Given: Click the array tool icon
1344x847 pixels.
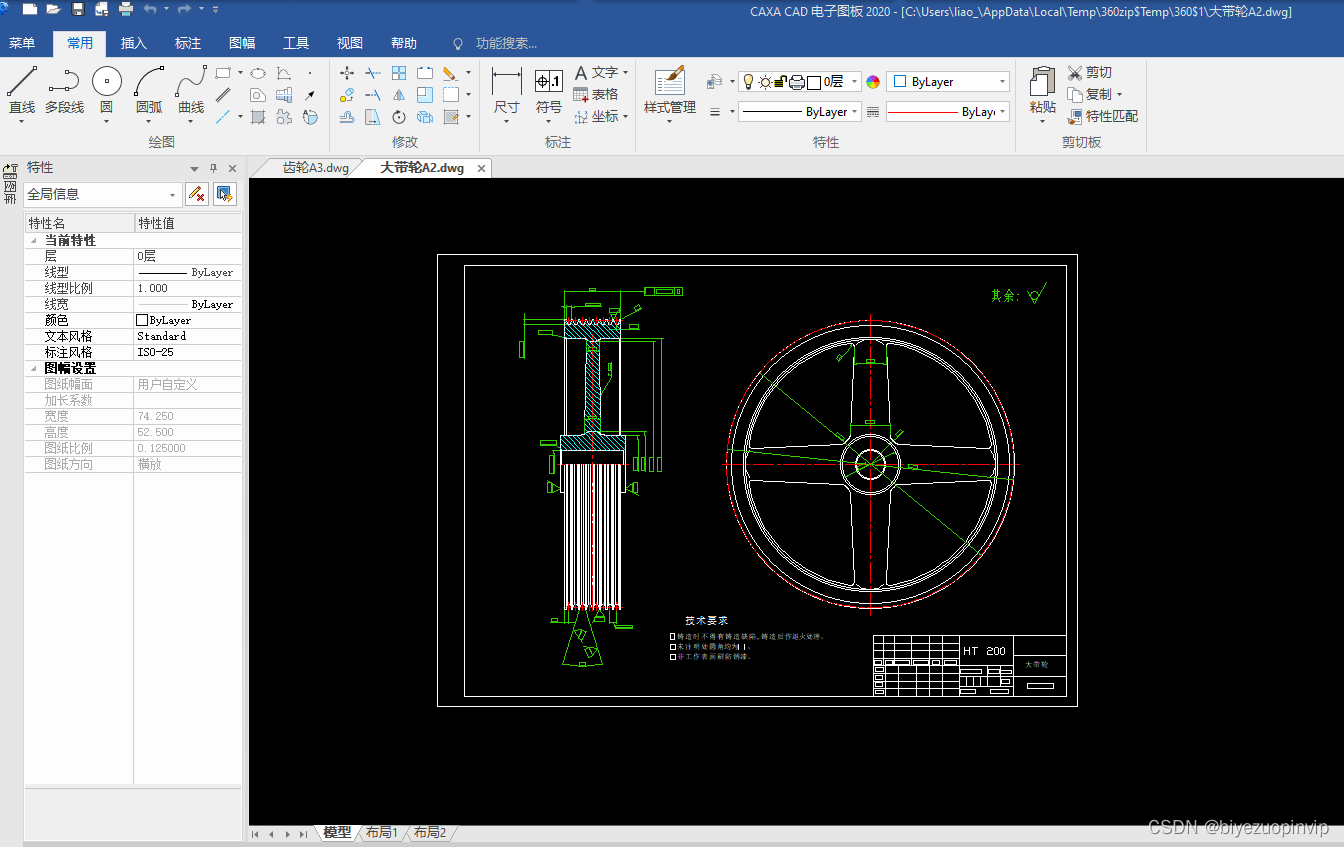Looking at the screenshot, I should 399,73.
